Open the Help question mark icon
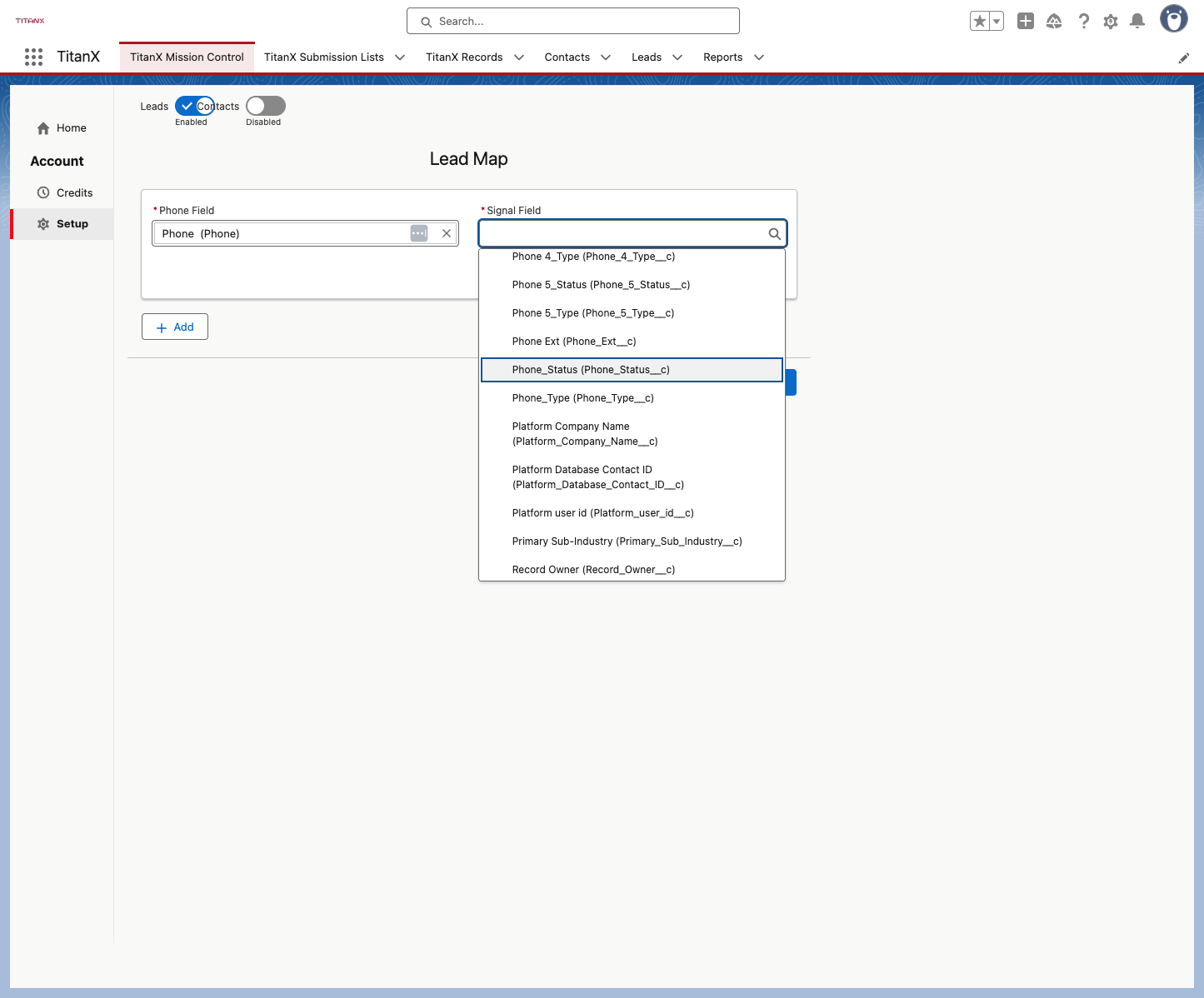Screen dimensions: 1204x998 click(x=1083, y=22)
